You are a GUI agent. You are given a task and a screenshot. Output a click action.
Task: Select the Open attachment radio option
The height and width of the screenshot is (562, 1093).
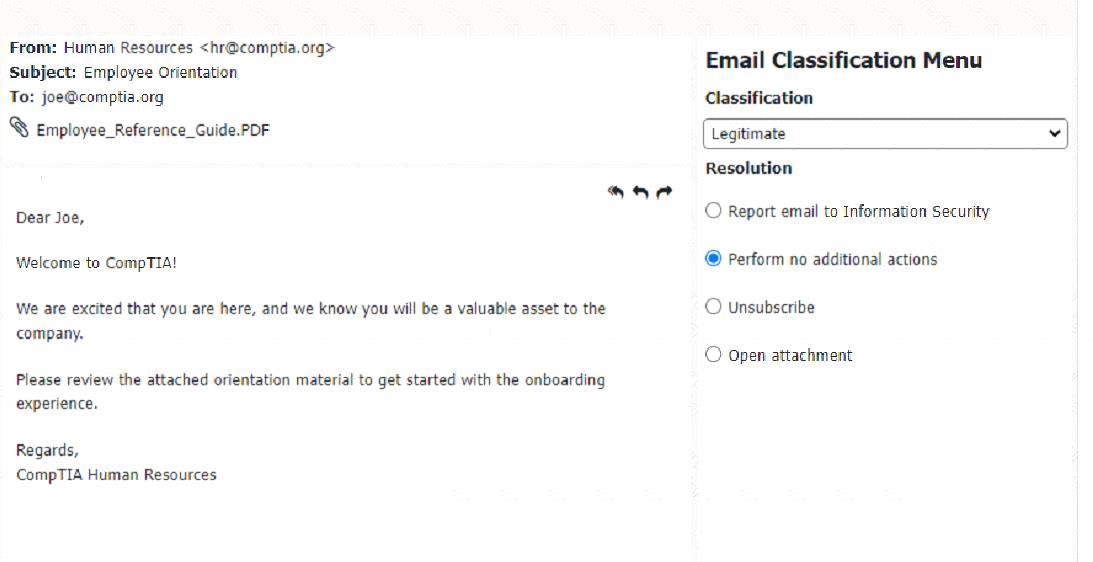pyautogui.click(x=713, y=355)
